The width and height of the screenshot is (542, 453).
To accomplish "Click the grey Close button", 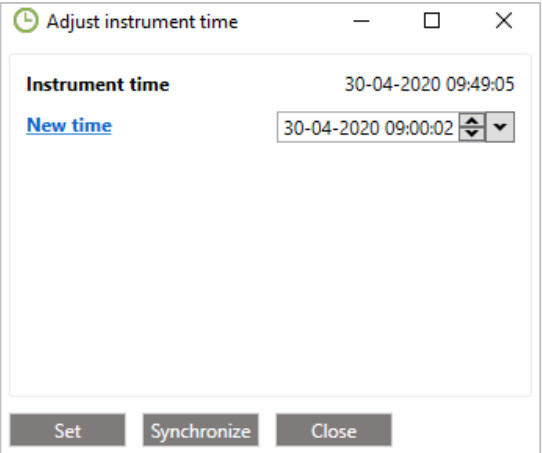I will [x=334, y=431].
